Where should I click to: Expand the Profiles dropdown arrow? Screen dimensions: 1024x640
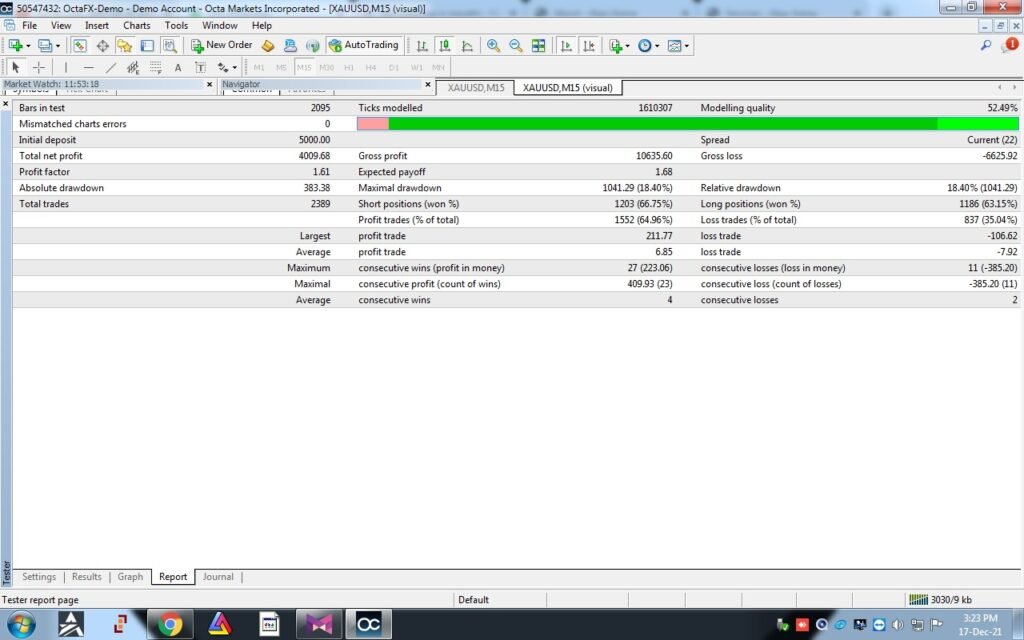point(57,46)
